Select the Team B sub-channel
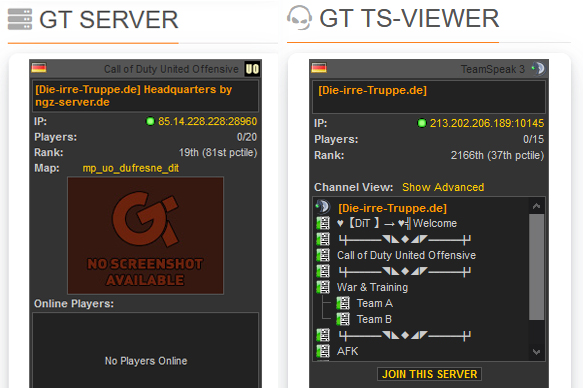 374,319
